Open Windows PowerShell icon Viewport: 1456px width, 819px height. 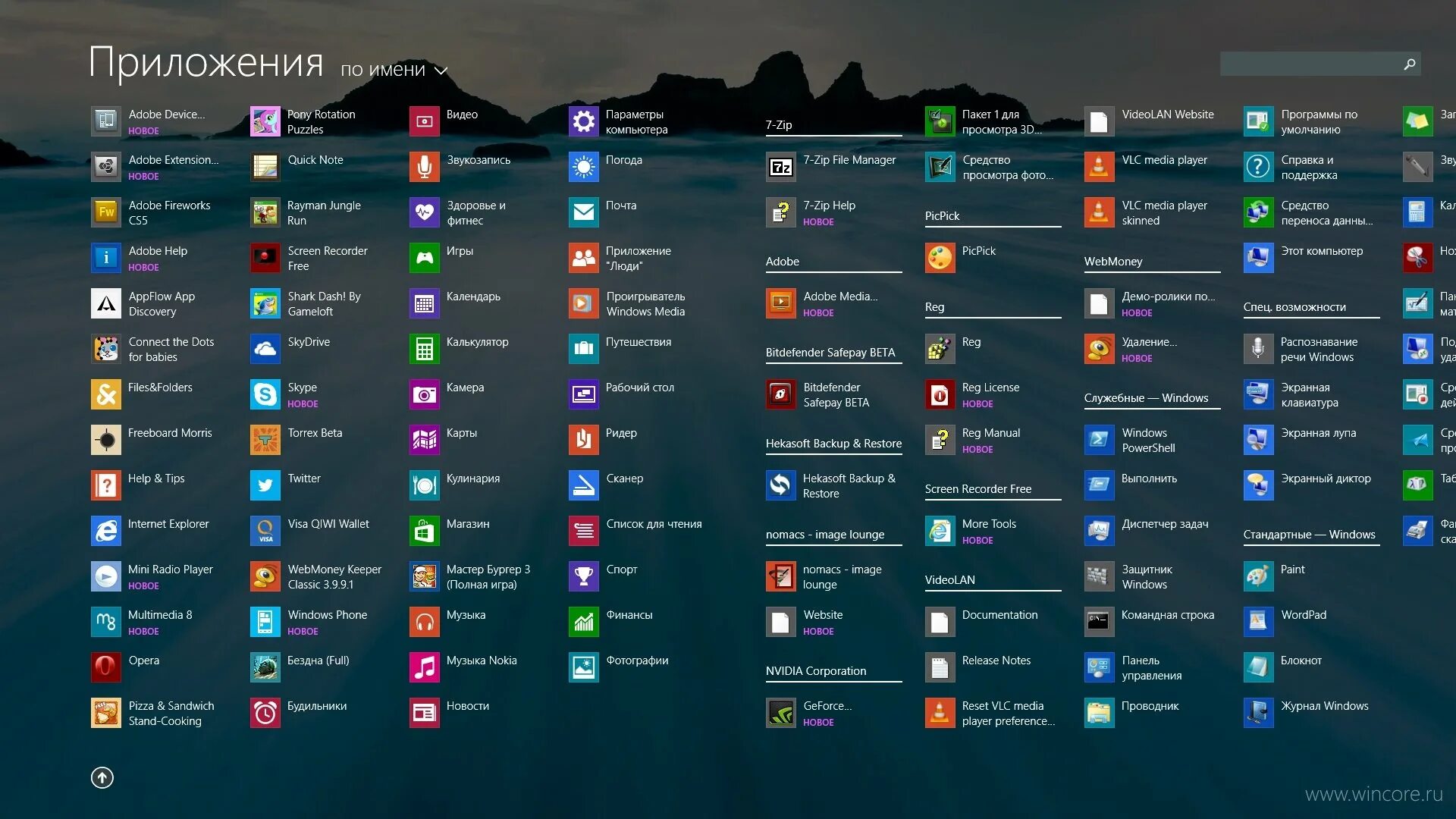click(x=1100, y=440)
